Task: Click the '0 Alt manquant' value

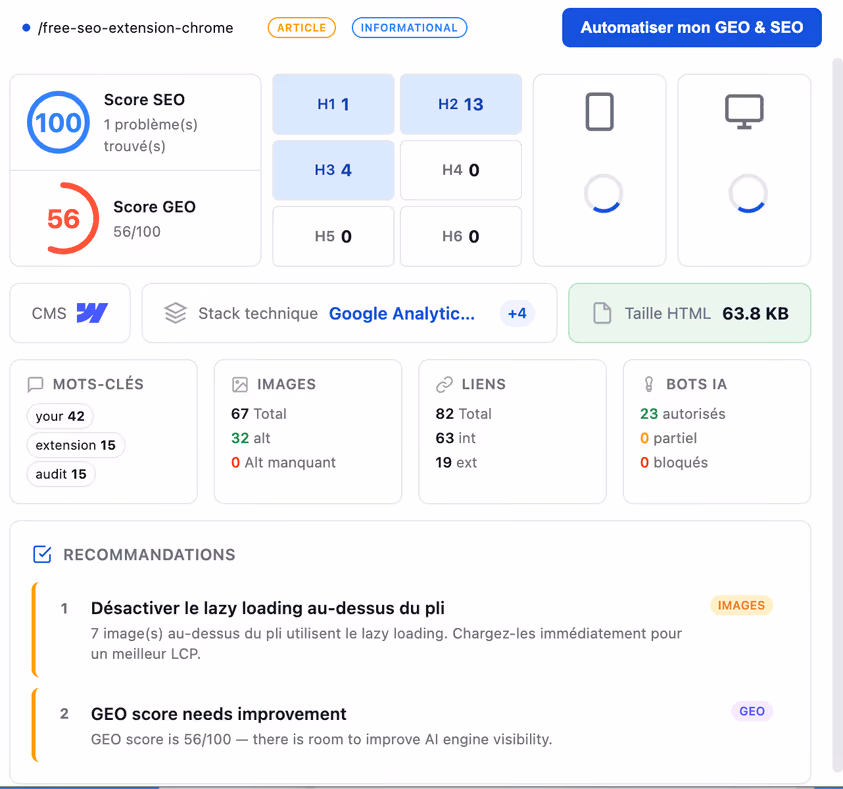Action: pos(283,462)
